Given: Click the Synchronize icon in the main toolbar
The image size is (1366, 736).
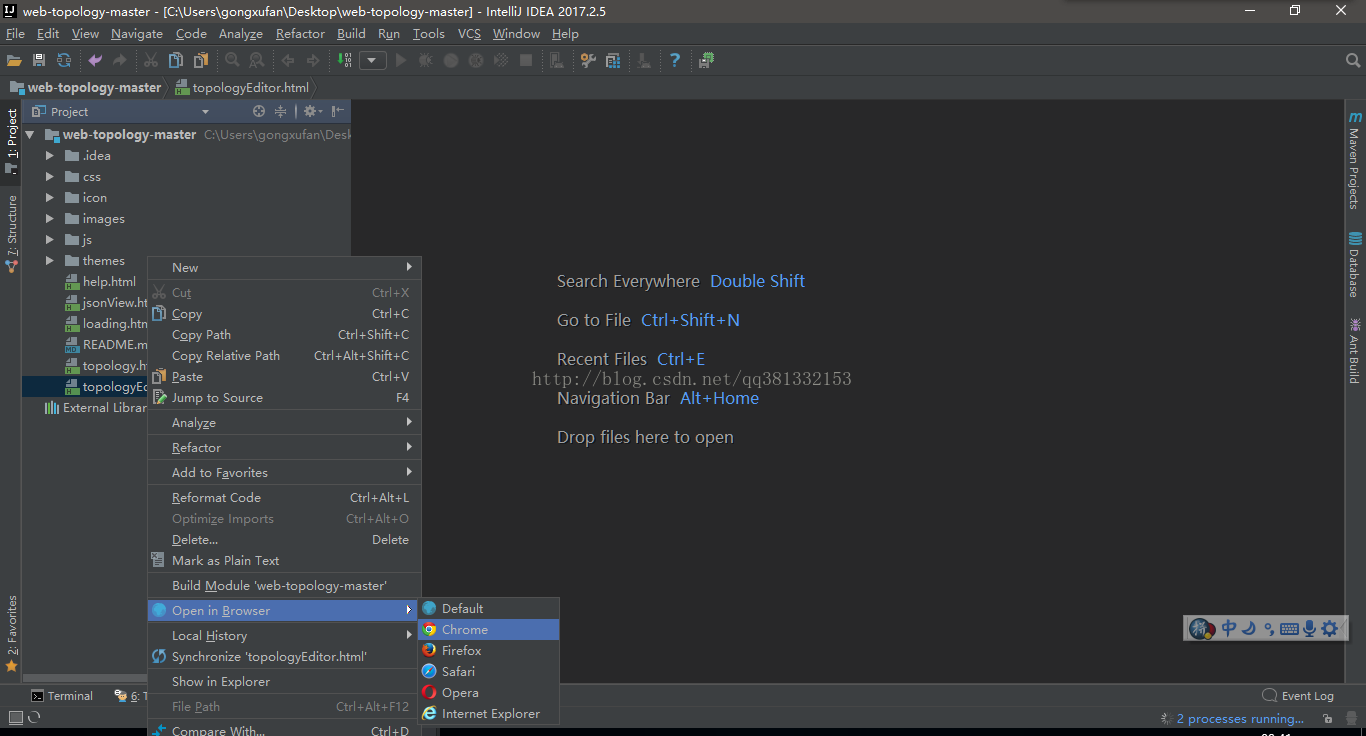Looking at the screenshot, I should pyautogui.click(x=64, y=61).
